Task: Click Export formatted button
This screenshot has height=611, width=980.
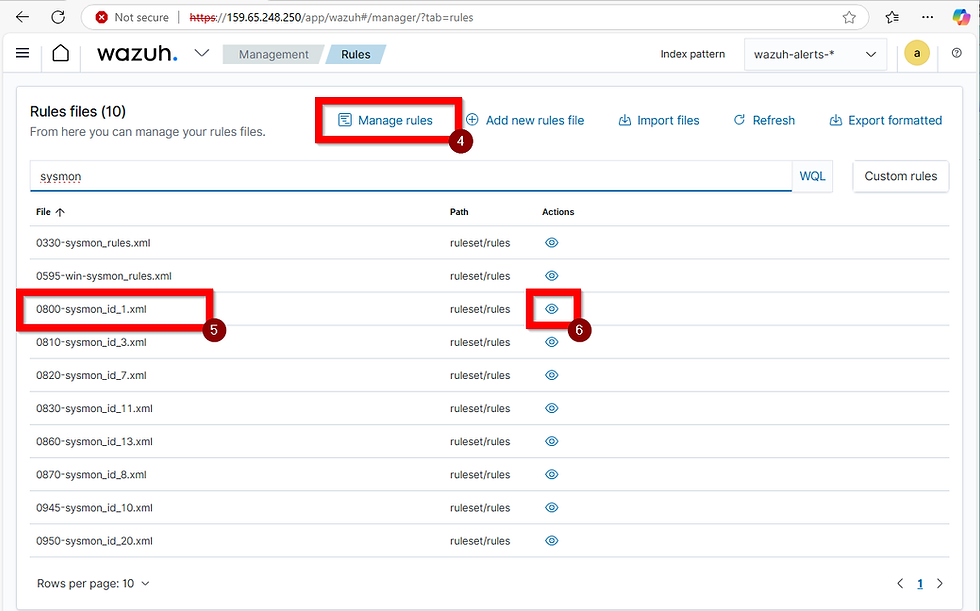Action: pos(886,120)
